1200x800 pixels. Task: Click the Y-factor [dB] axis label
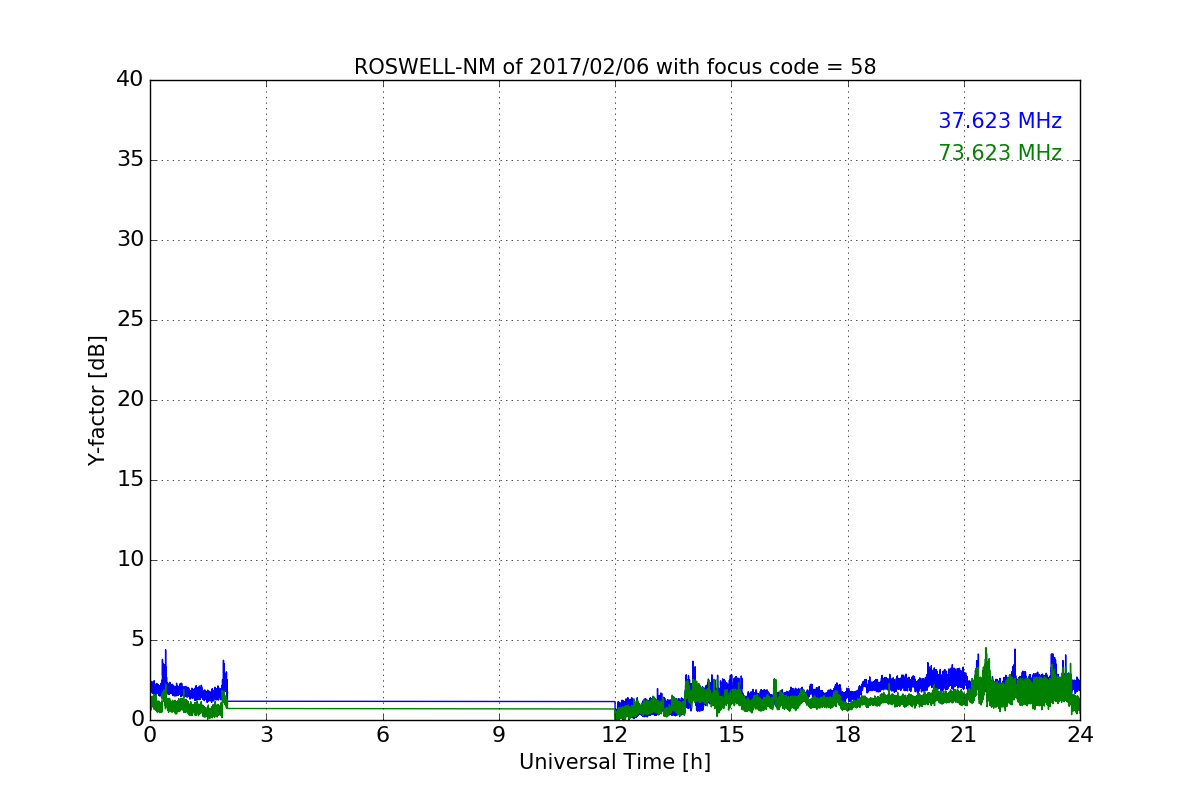[97, 400]
